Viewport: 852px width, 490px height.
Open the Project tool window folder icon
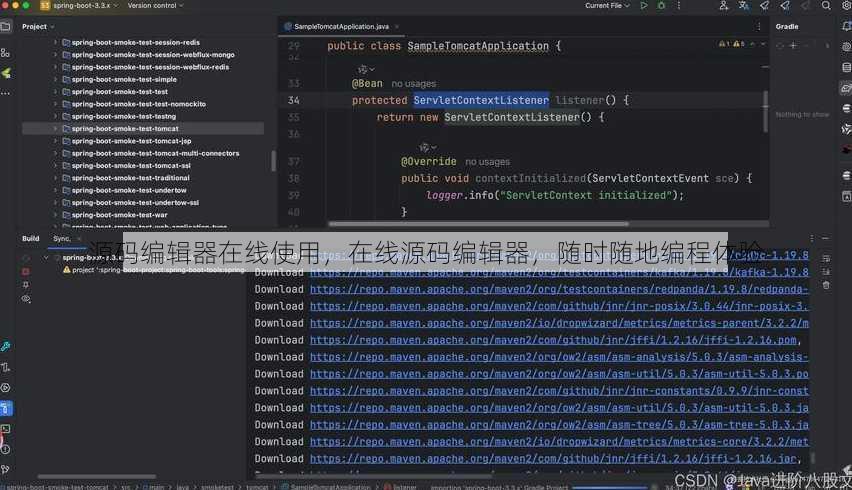tap(6, 26)
